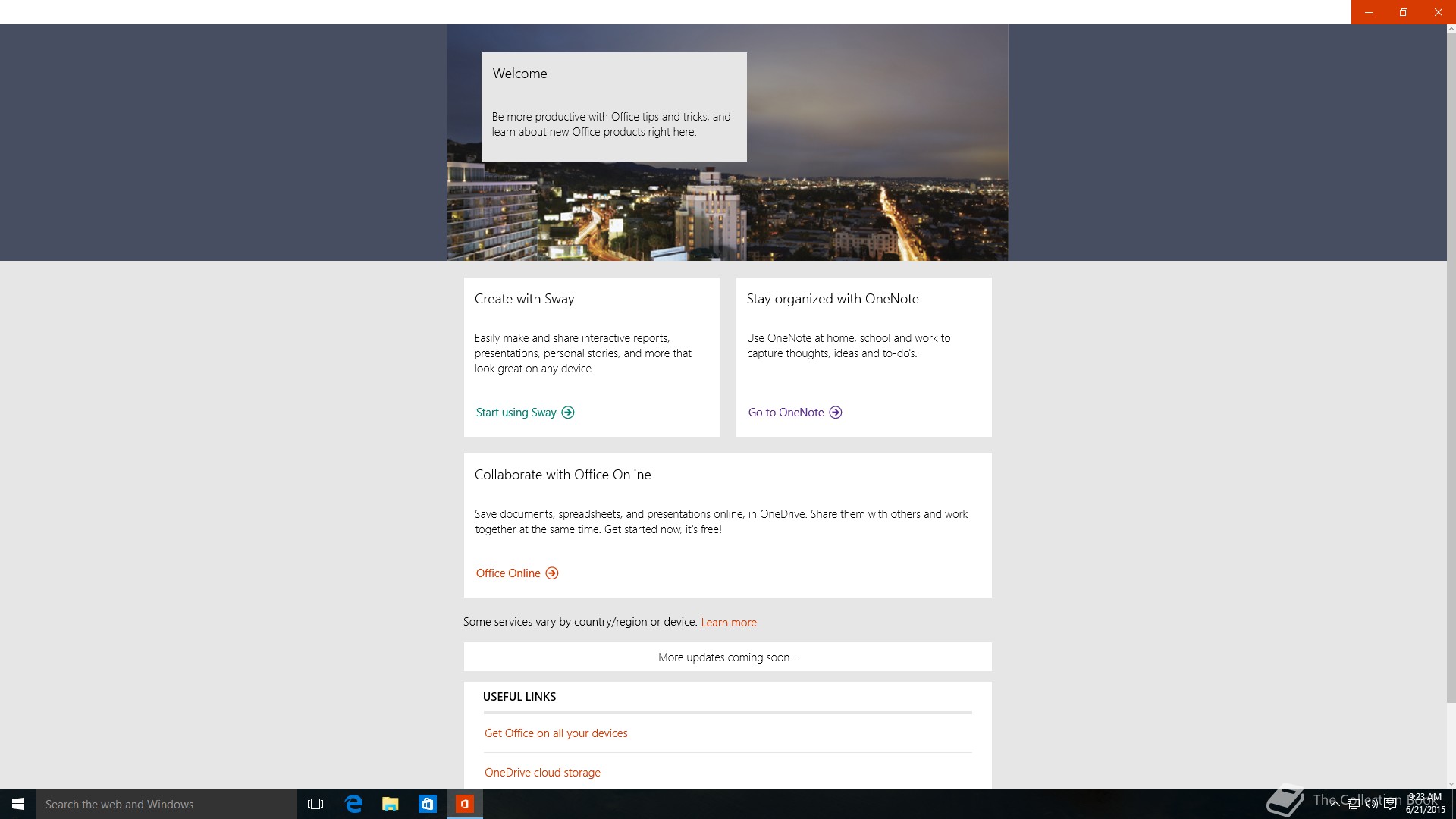
Task: Click the Office Online arrow icon
Action: click(552, 573)
